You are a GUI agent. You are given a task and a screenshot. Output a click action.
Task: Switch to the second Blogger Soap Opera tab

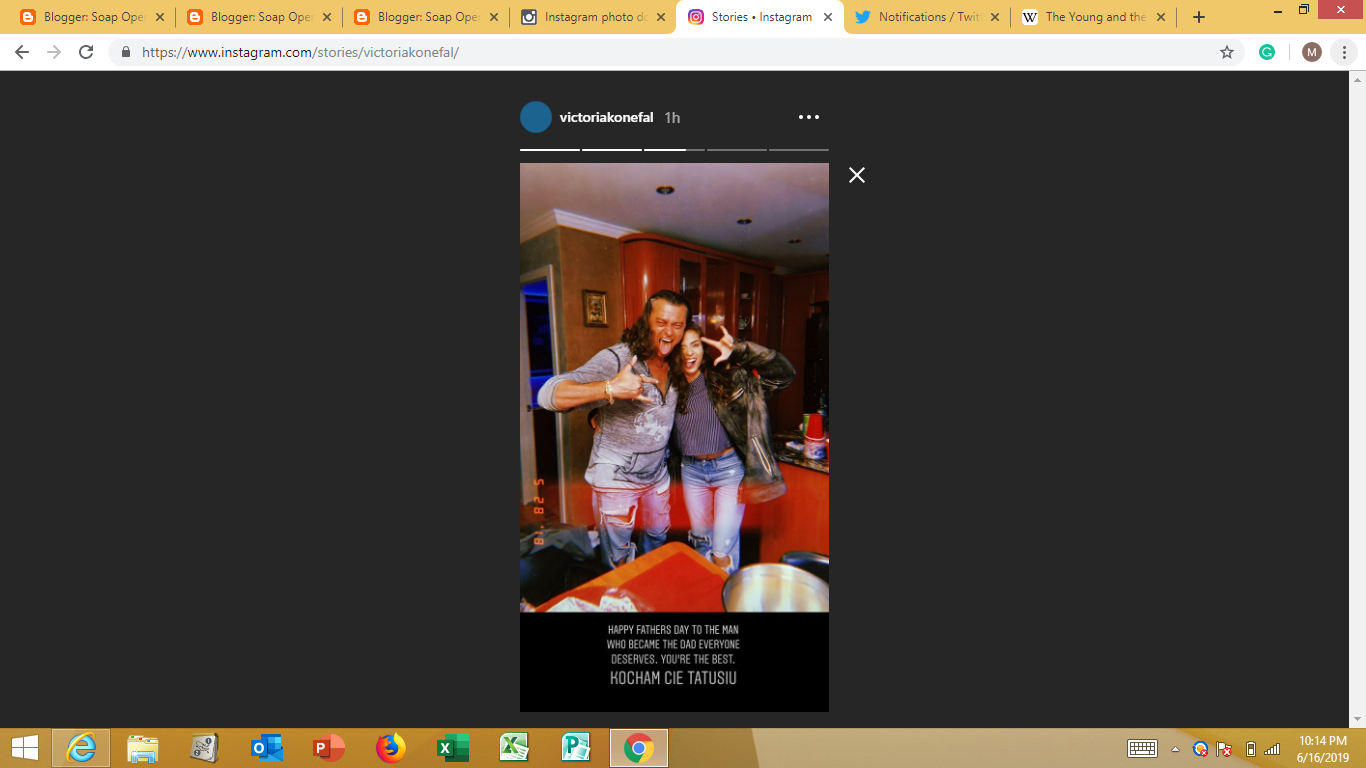click(259, 17)
